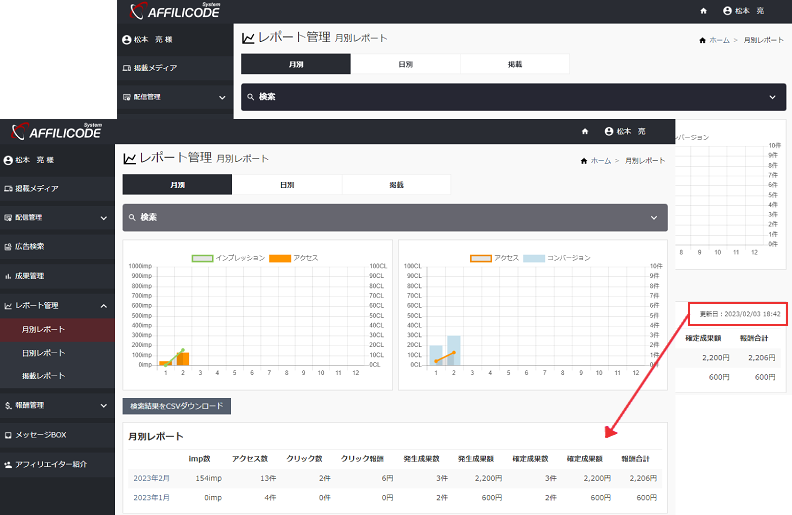The image size is (792, 515).
Task: Expand the front window's 検索 panel chevron
Action: (654, 217)
